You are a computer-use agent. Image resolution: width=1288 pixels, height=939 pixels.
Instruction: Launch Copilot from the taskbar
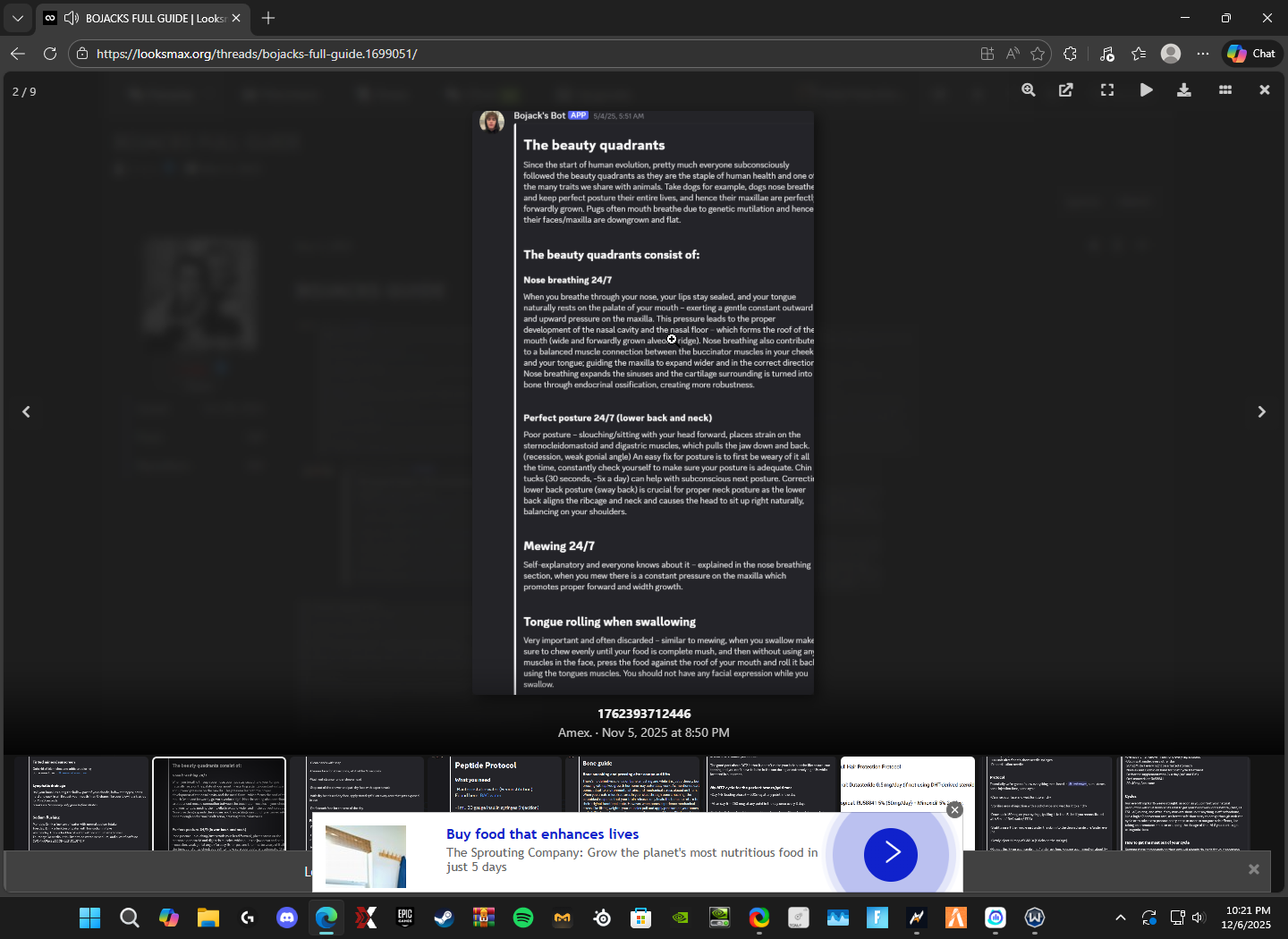(x=169, y=918)
